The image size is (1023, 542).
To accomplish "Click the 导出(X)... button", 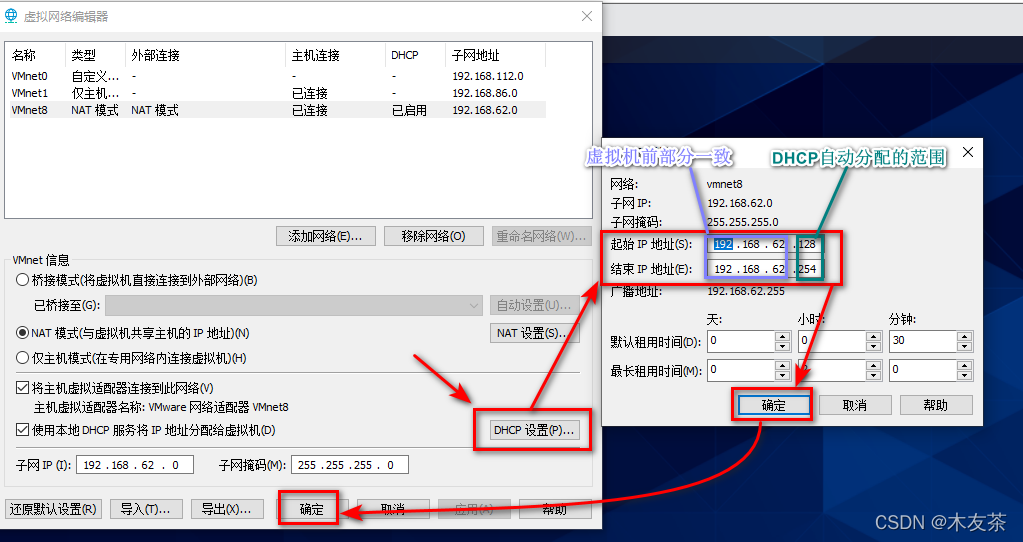I will [226, 509].
